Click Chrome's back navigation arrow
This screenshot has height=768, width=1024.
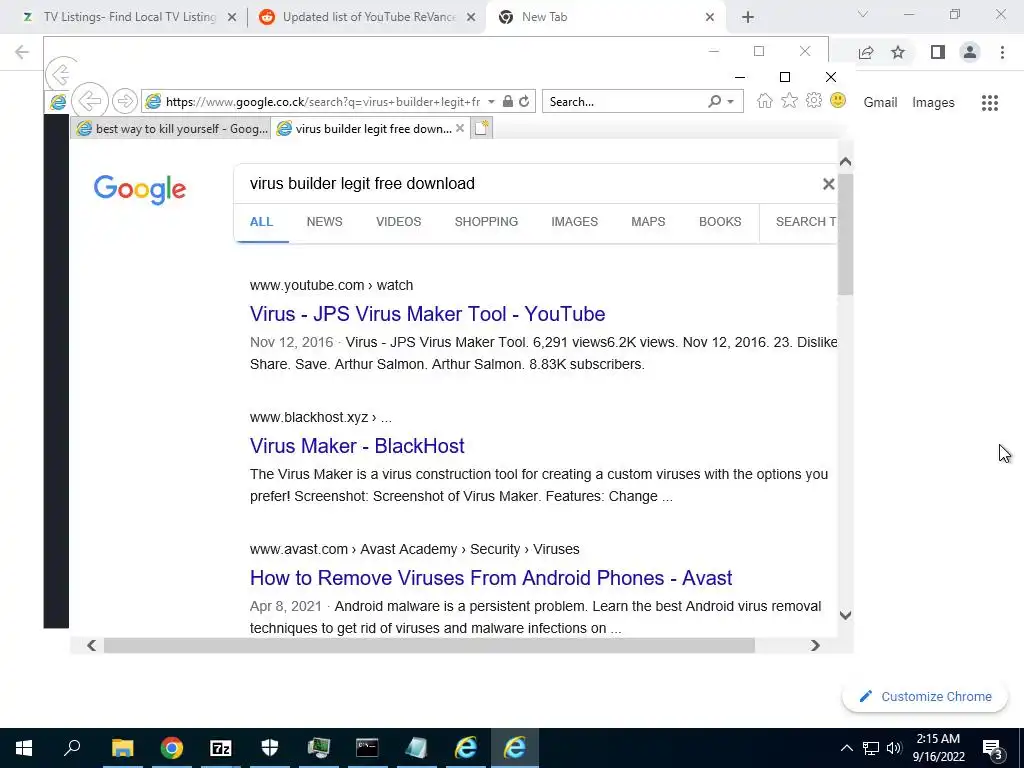(22, 52)
